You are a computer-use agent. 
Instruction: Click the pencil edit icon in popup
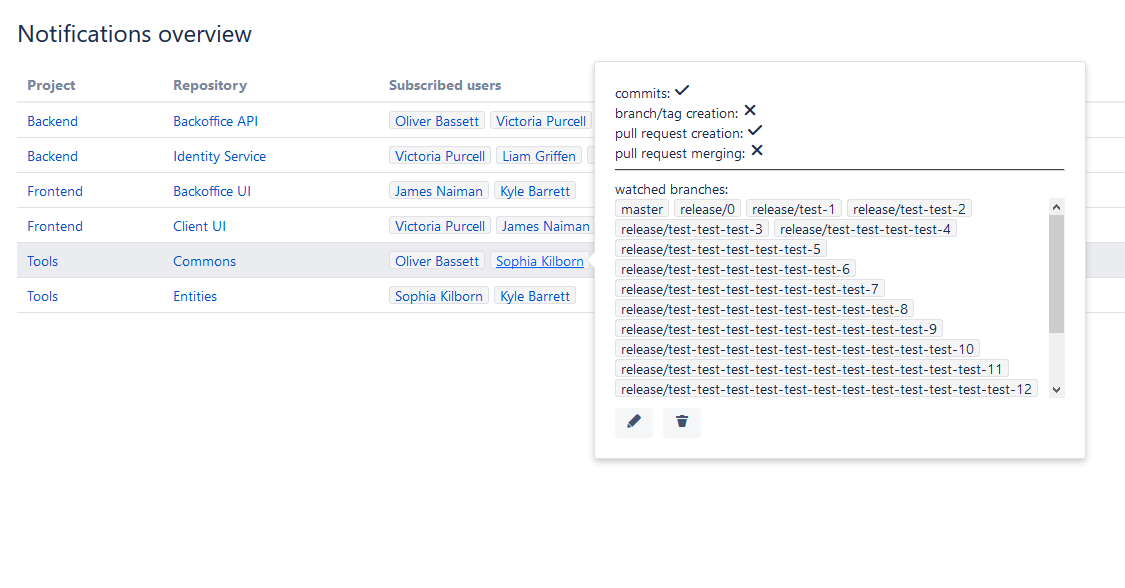click(633, 422)
